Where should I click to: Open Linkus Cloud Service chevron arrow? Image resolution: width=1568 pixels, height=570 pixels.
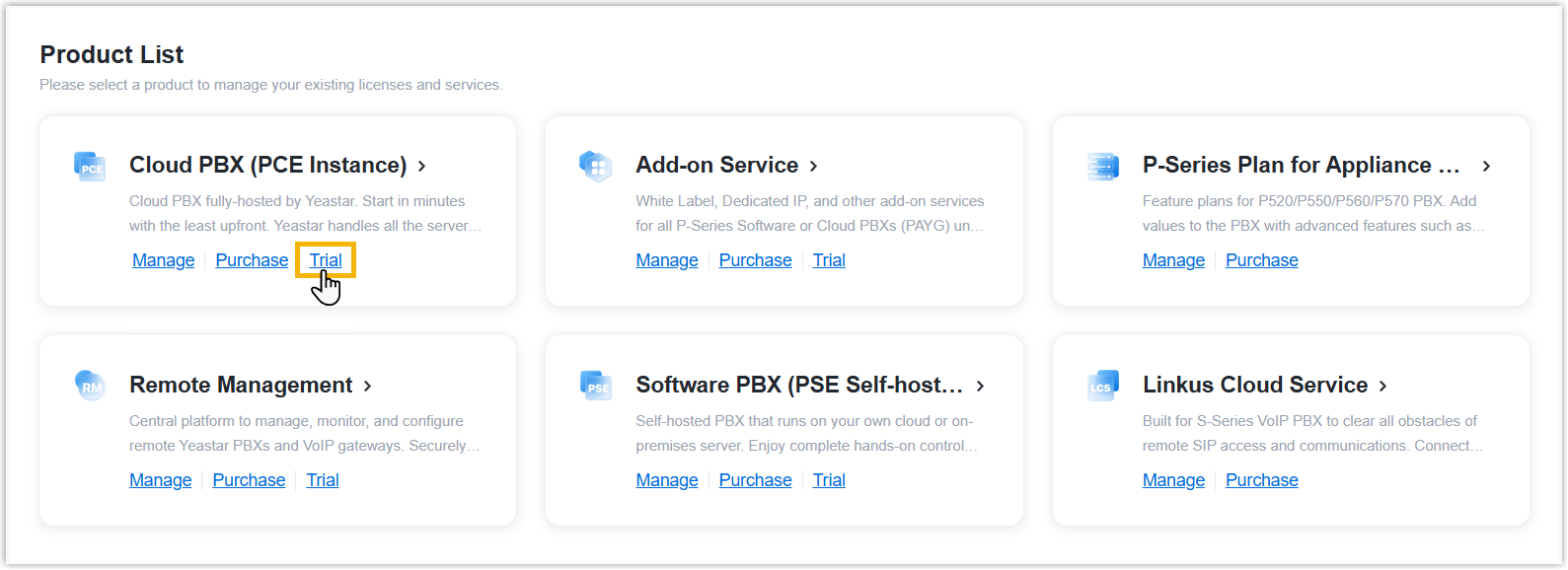1382,386
